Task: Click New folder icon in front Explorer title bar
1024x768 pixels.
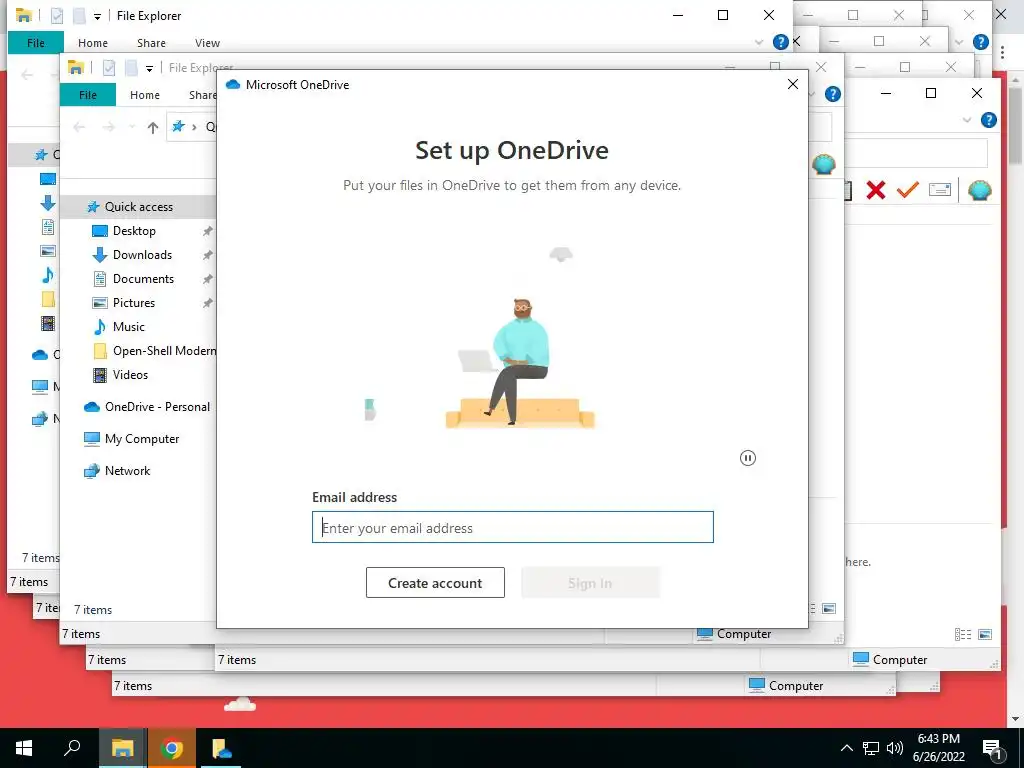Action: (131, 68)
